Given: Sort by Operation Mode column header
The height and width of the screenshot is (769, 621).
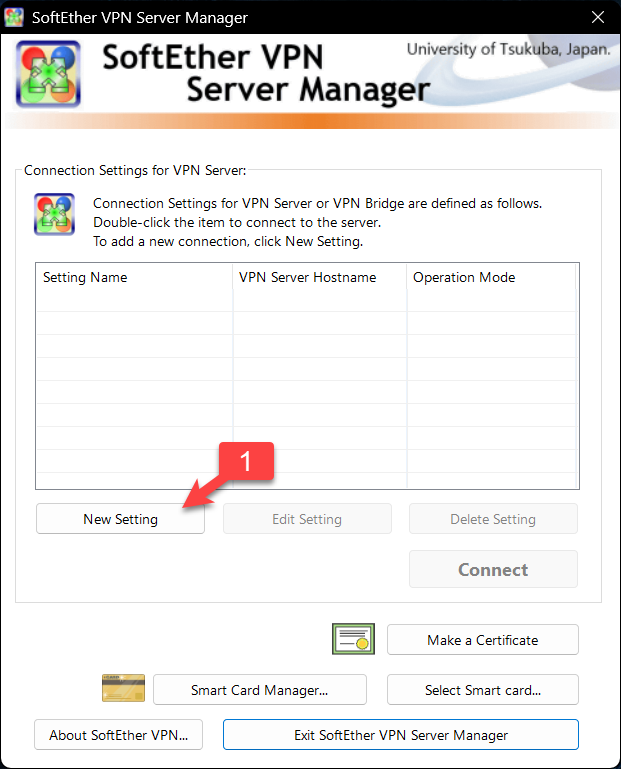Looking at the screenshot, I should (491, 278).
